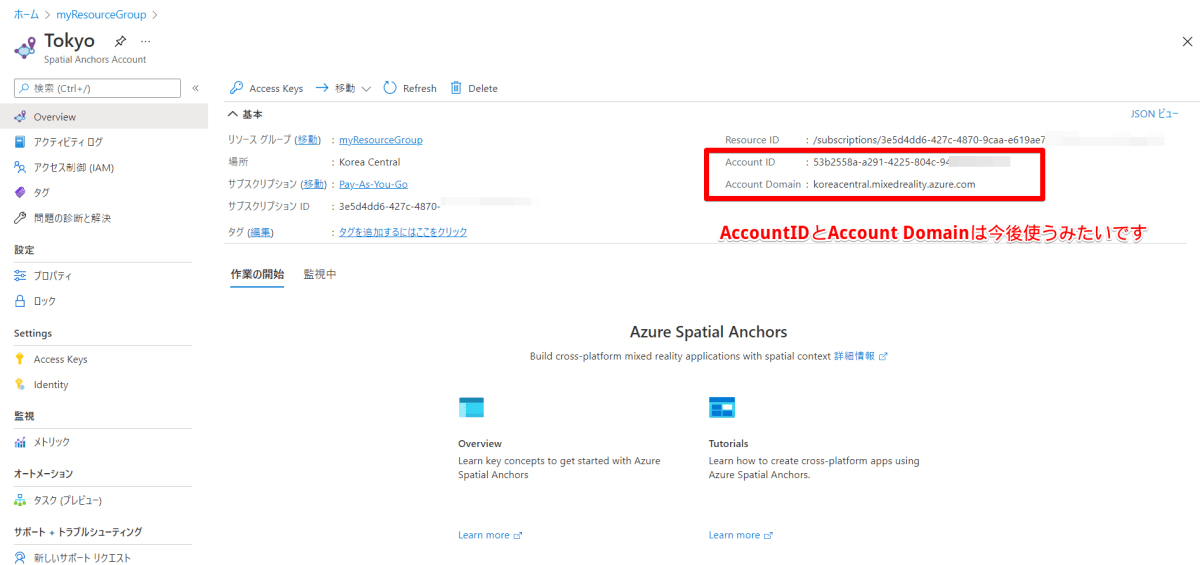1200x565 pixels.
Task: Click the Delete trash command
Action: pyautogui.click(x=474, y=88)
